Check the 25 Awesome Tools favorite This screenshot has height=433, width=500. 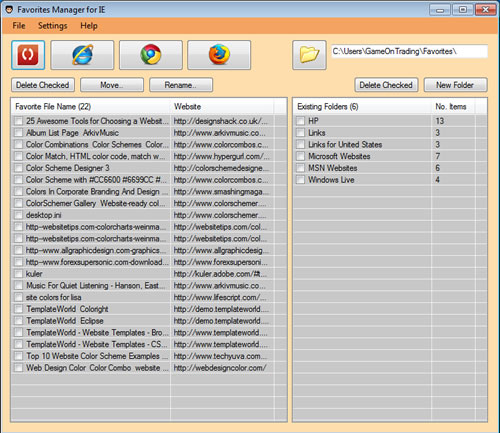[19, 121]
